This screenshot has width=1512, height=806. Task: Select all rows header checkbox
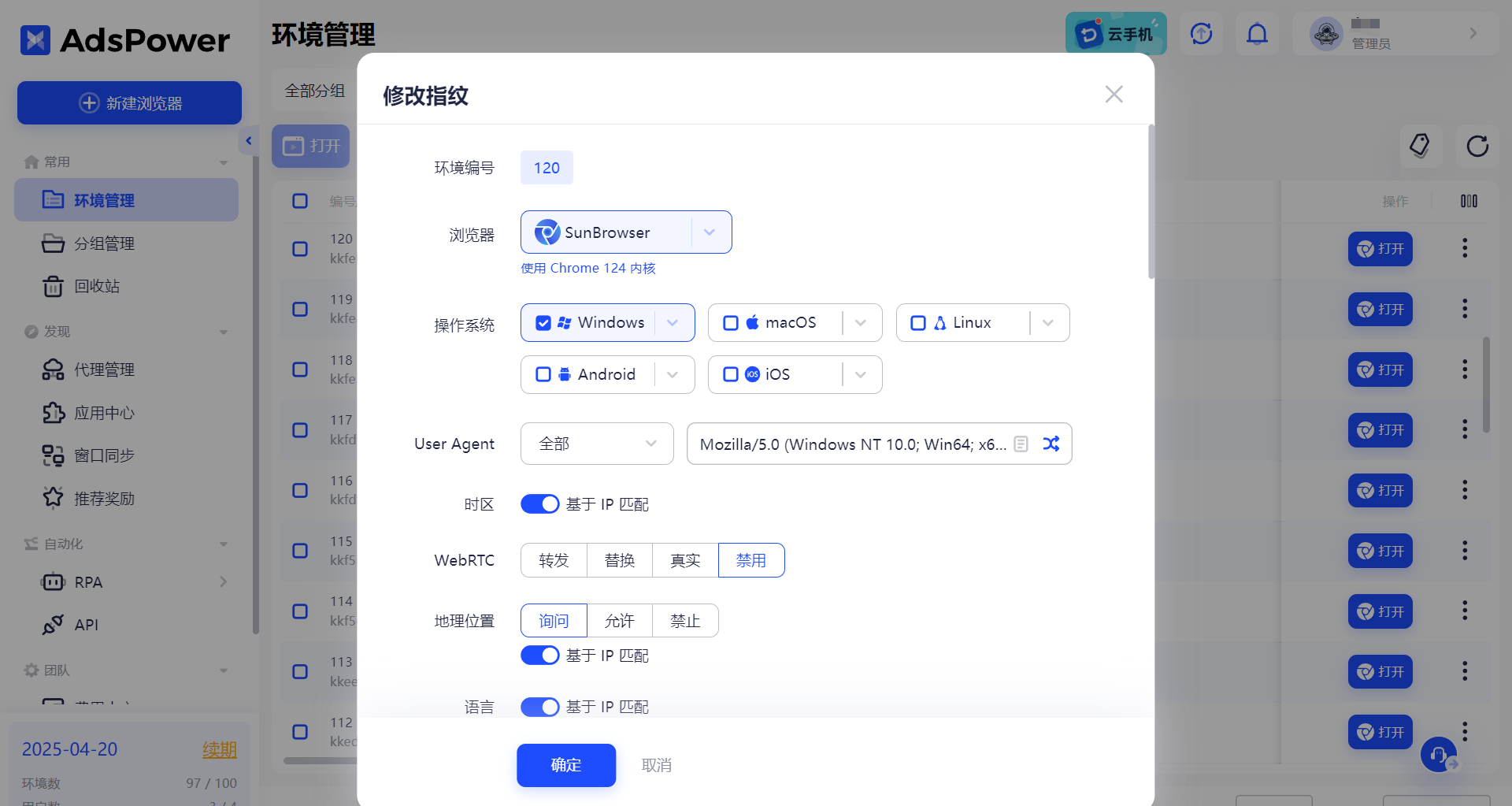tap(300, 201)
